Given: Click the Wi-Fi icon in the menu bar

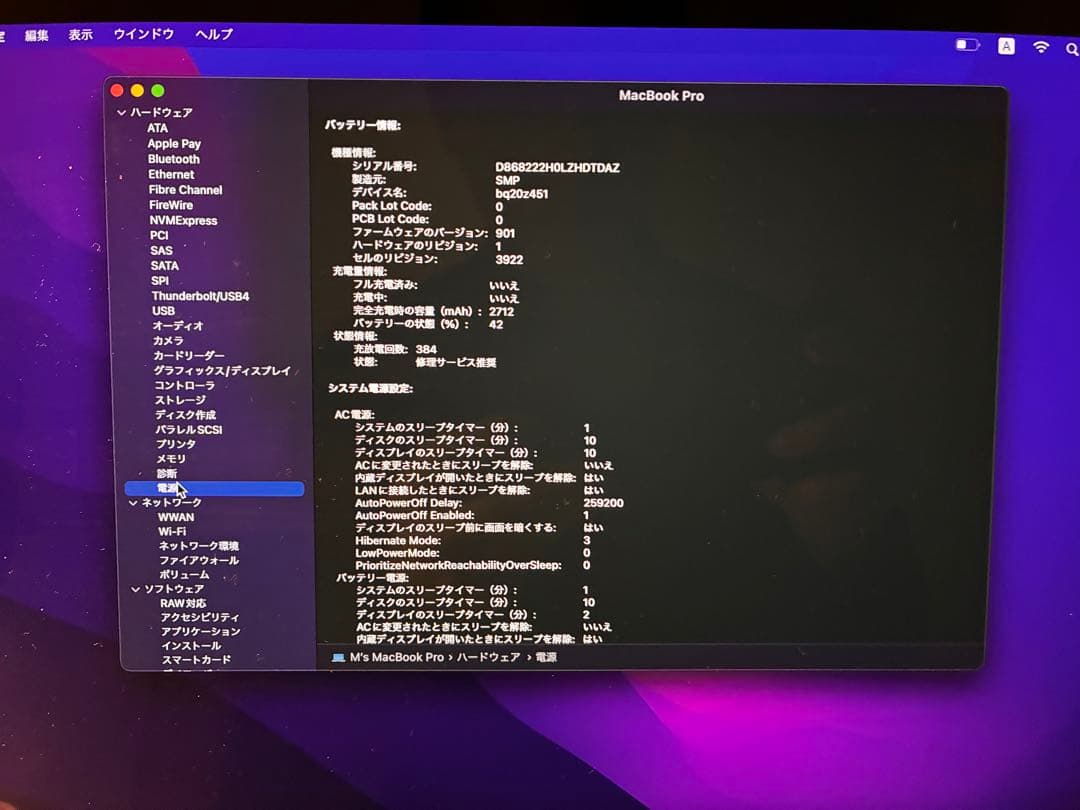Looking at the screenshot, I should pyautogui.click(x=1041, y=44).
